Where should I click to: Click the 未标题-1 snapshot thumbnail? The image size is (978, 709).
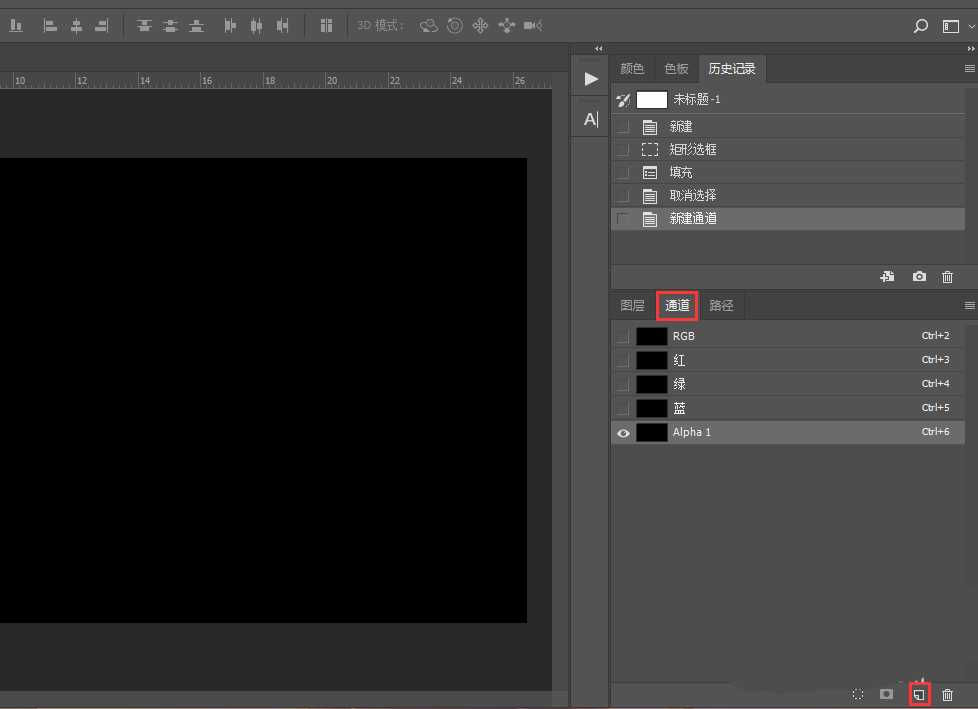coord(652,100)
